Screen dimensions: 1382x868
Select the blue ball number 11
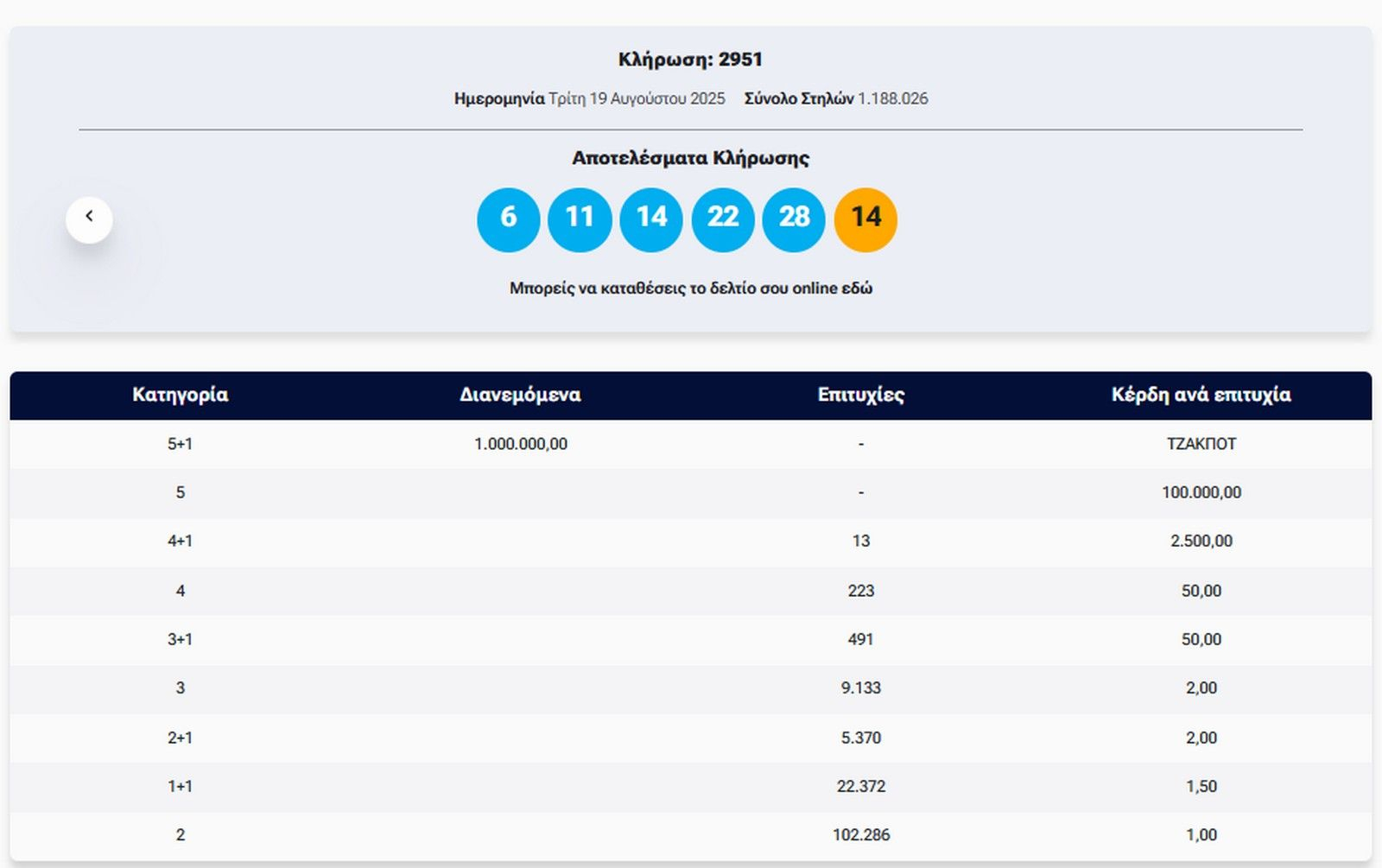coord(580,219)
